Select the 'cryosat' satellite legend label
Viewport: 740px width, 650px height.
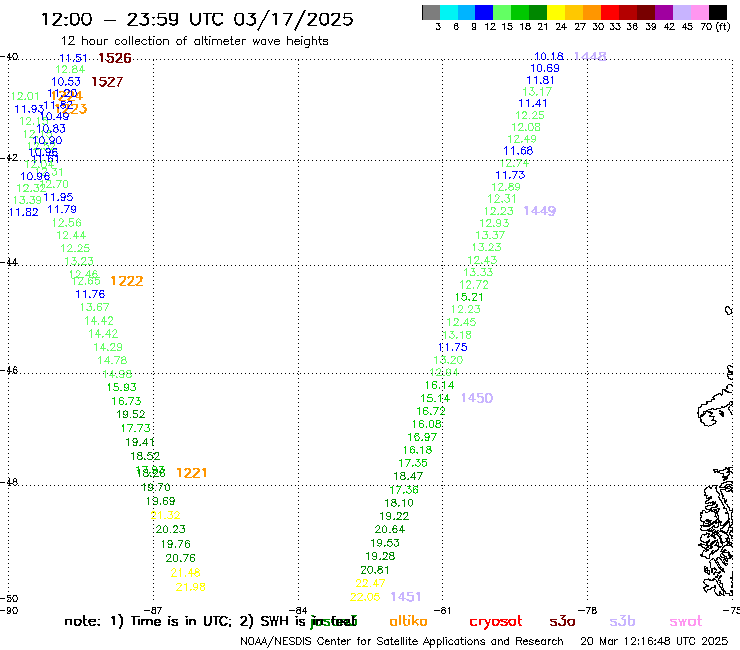(x=496, y=622)
